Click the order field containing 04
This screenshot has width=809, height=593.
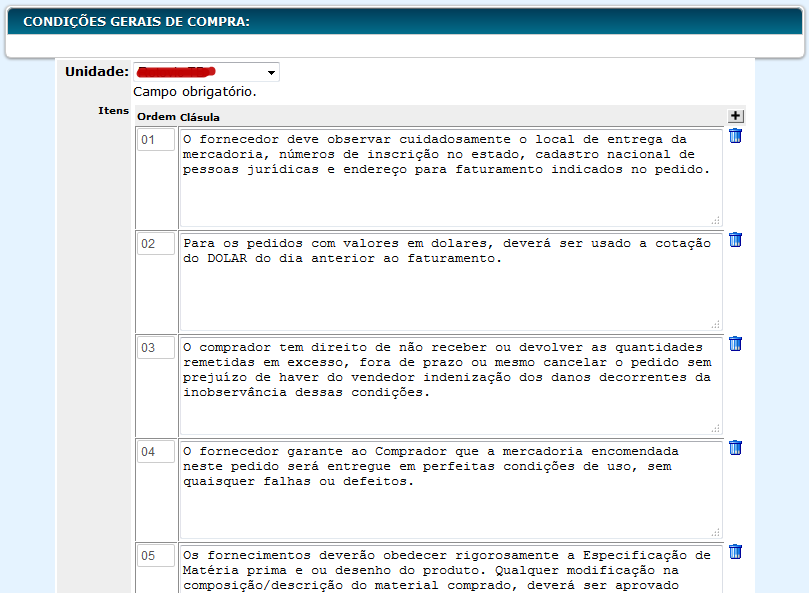(156, 452)
